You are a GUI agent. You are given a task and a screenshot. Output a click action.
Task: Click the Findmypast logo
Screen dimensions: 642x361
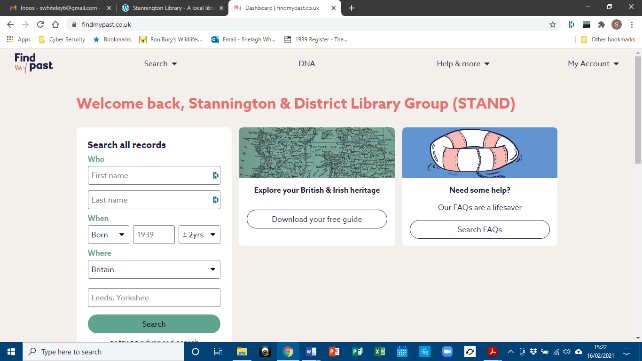pos(34,63)
